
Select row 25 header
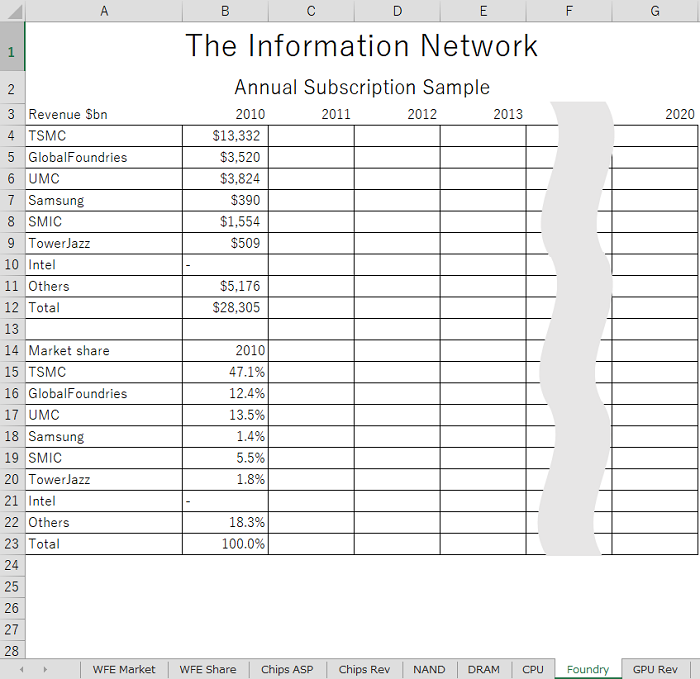point(12,587)
